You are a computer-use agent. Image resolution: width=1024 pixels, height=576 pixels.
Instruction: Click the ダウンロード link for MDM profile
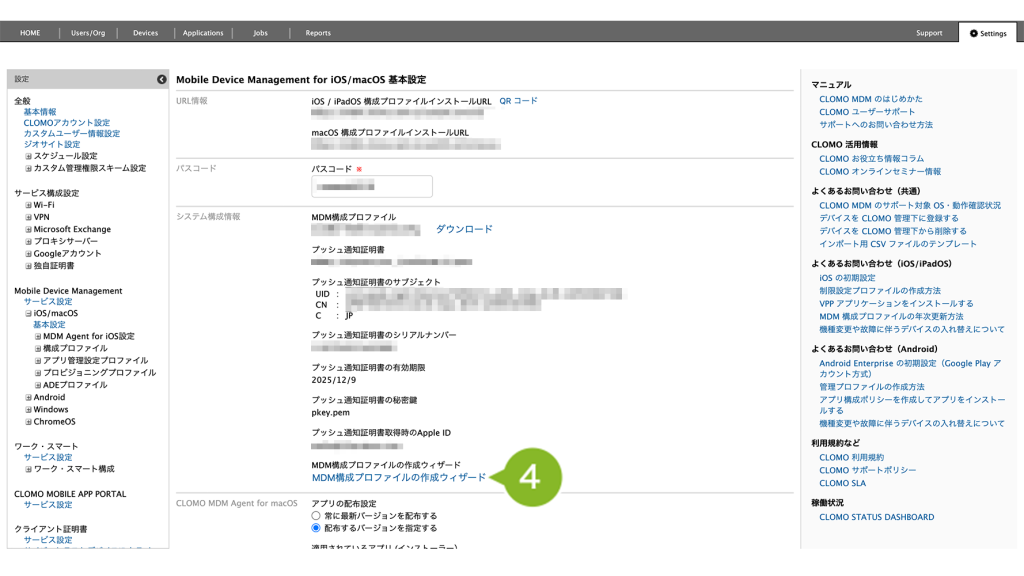click(464, 229)
